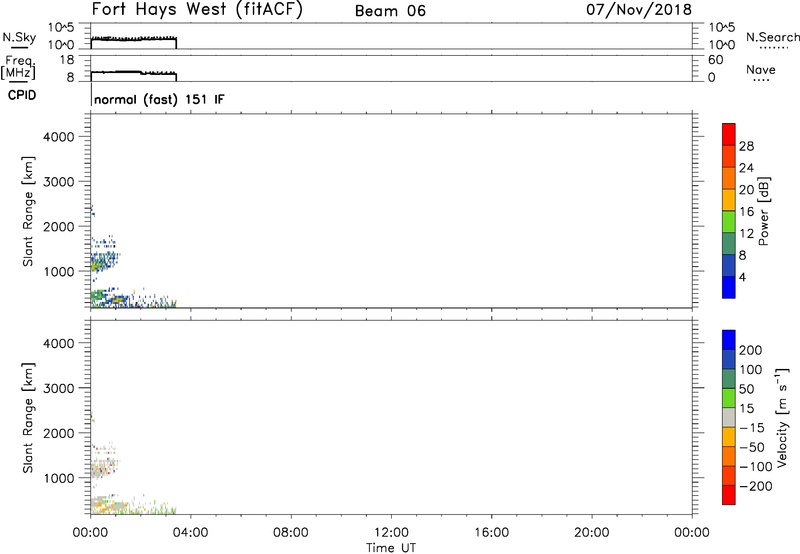Click the '16:00' time tick label

coord(491,533)
